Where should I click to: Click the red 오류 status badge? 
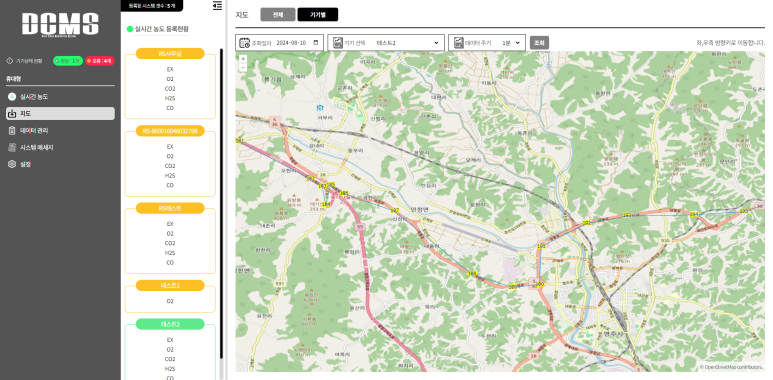(x=100, y=61)
